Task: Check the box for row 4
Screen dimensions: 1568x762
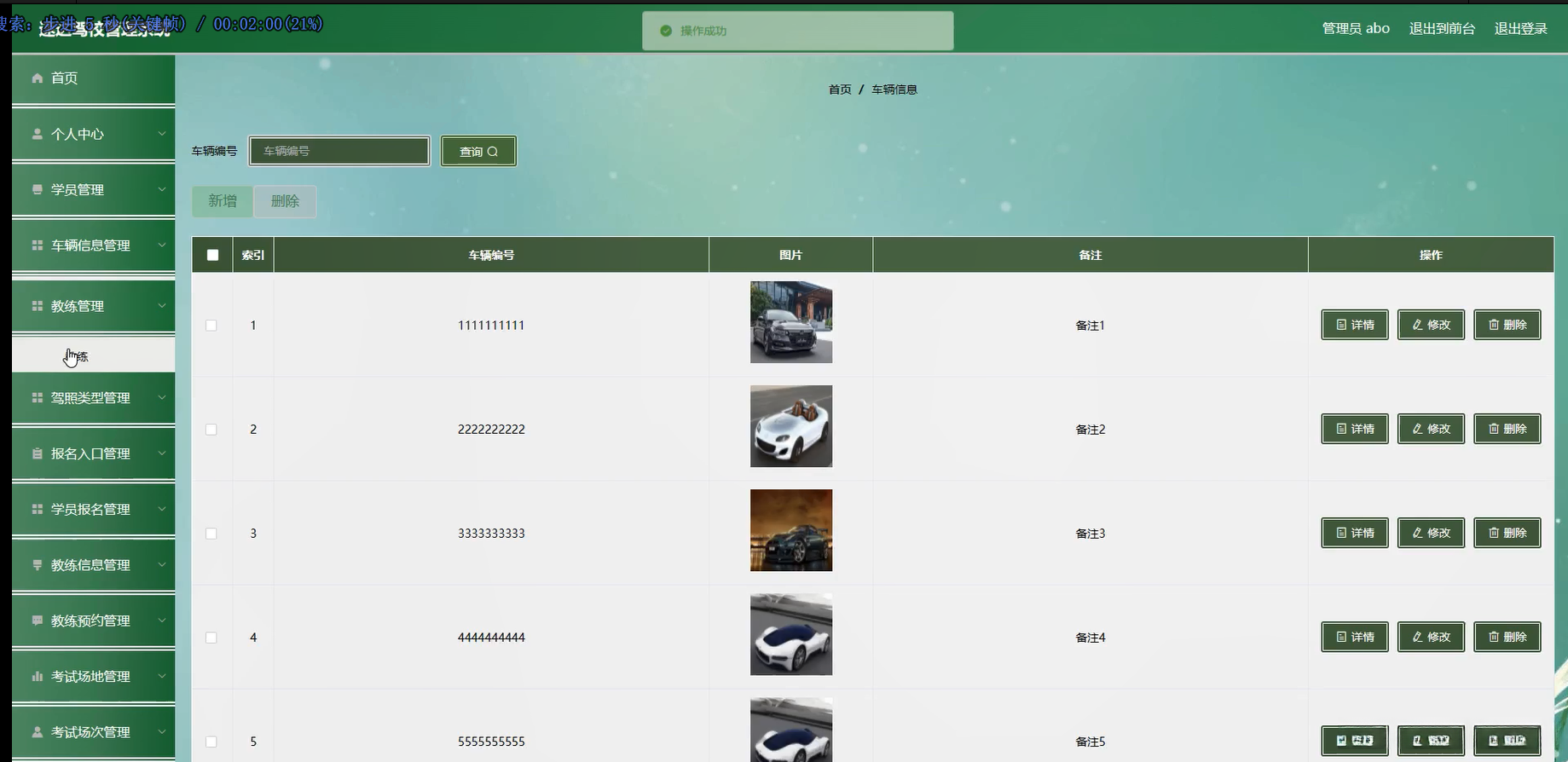Action: coord(211,638)
